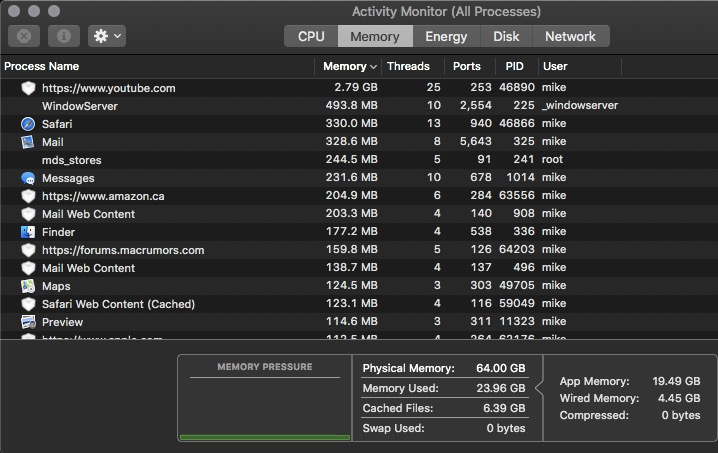This screenshot has width=718, height=453.
Task: Click the Swap Used 0 bytes value
Action: click(506, 428)
